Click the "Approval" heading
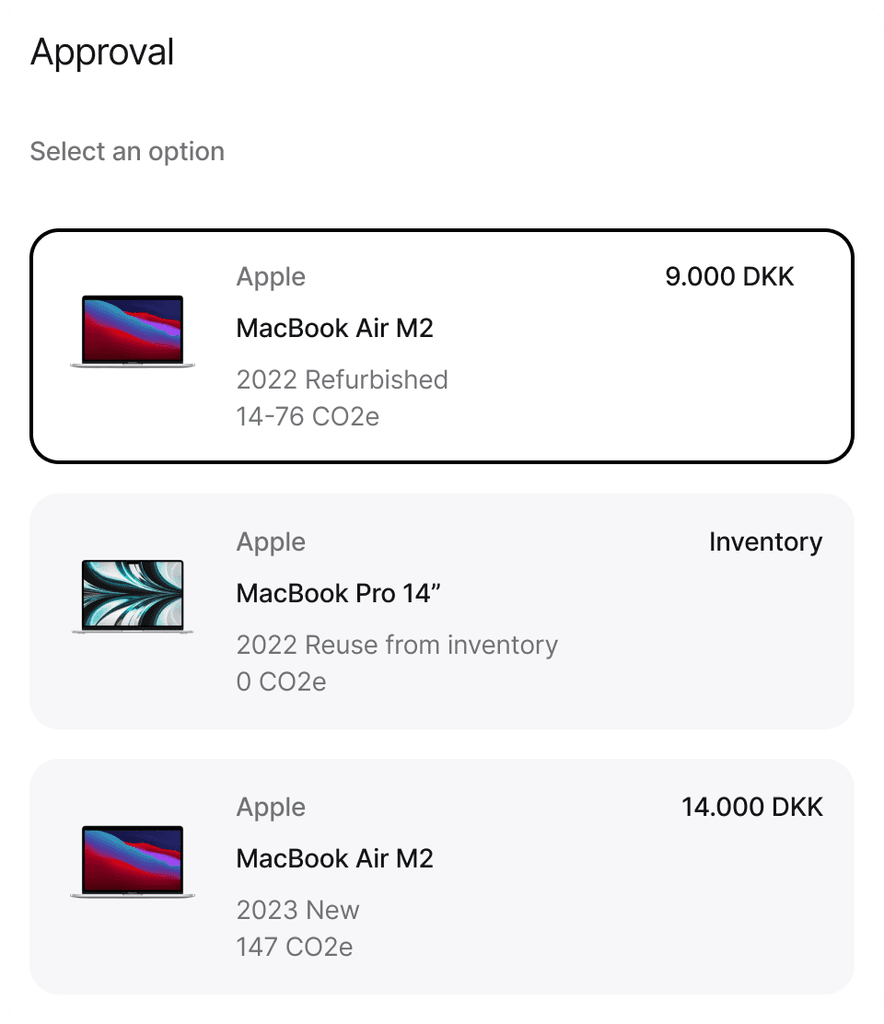The image size is (884, 1024). [103, 52]
